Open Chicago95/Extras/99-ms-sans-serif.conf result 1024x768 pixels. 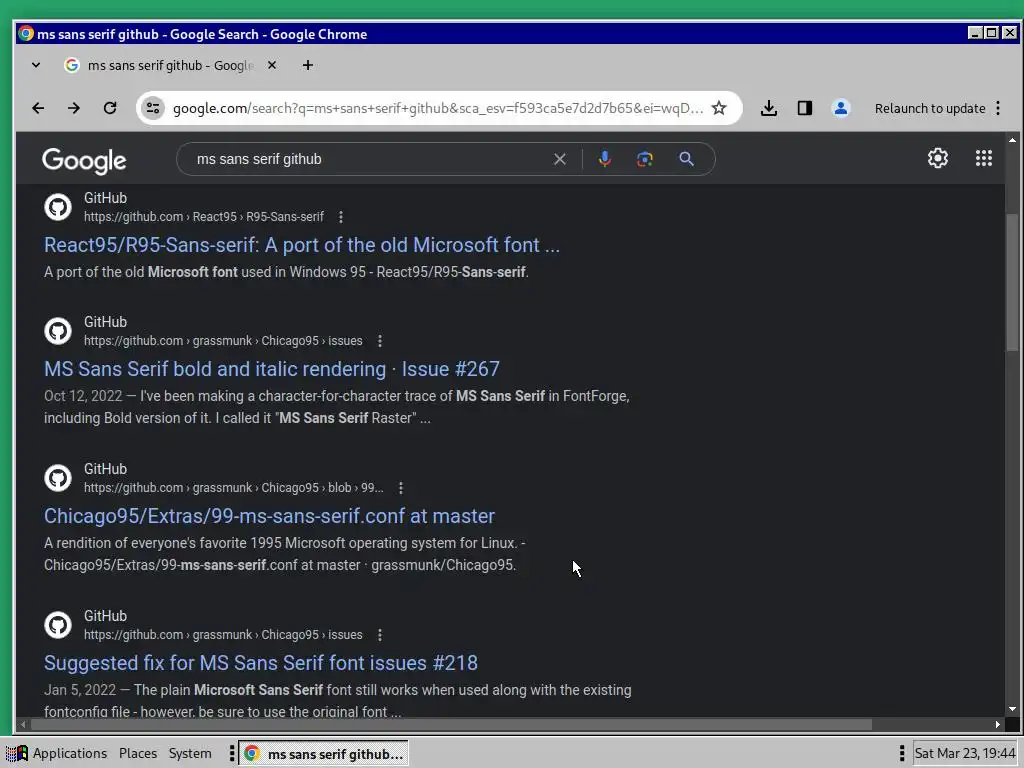pos(269,516)
